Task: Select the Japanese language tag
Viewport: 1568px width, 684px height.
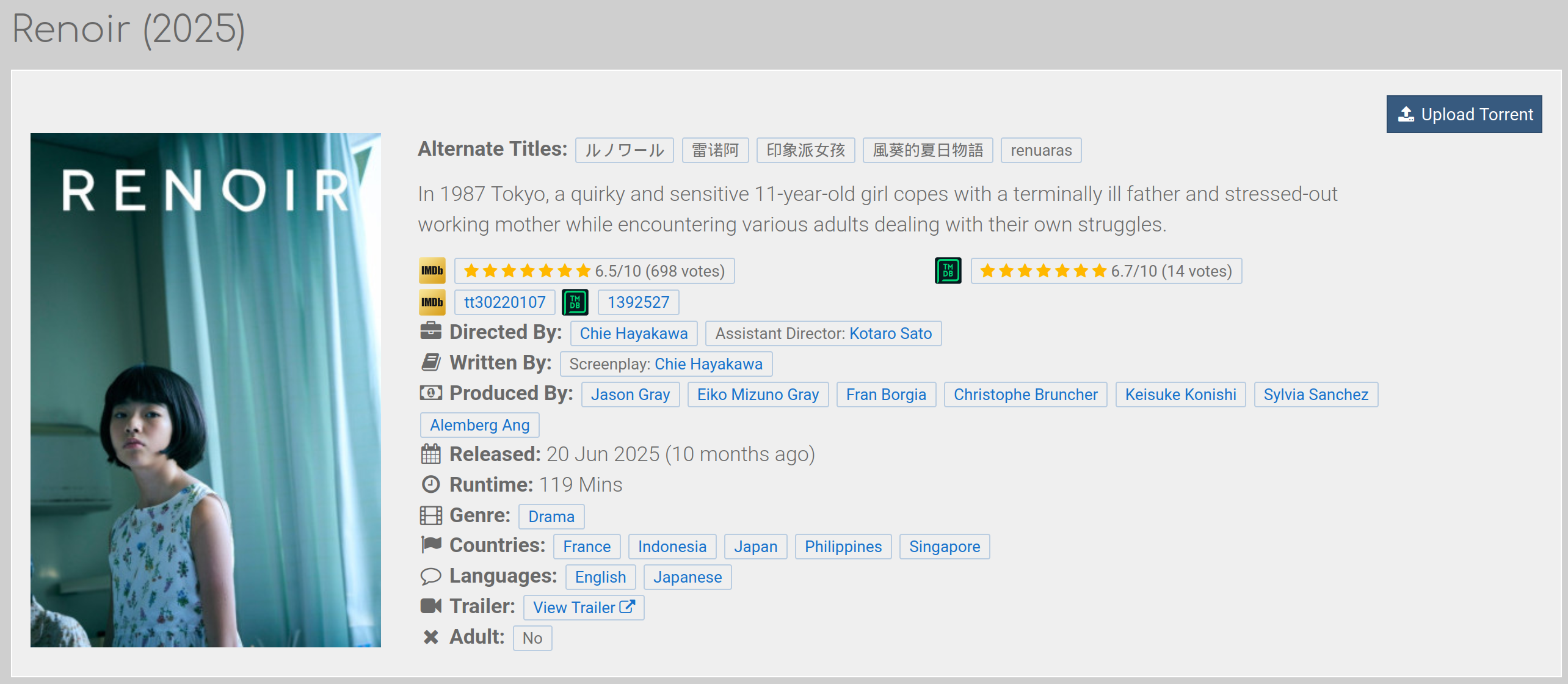Action: point(687,577)
